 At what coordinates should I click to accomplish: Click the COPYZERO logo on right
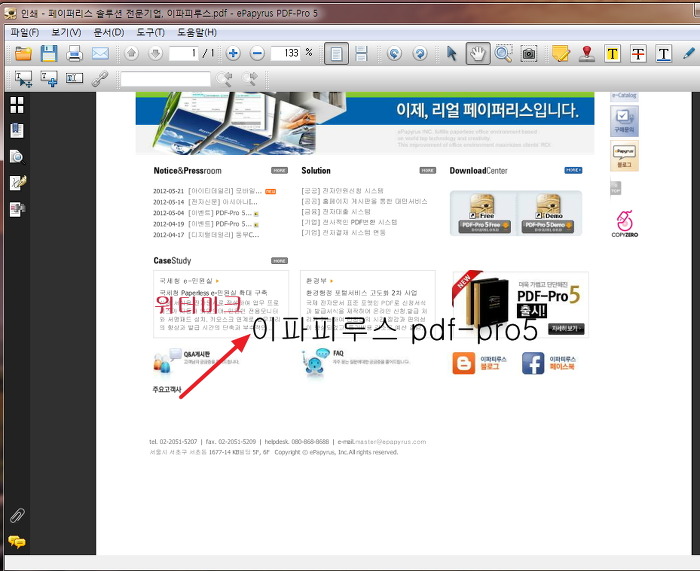(625, 224)
